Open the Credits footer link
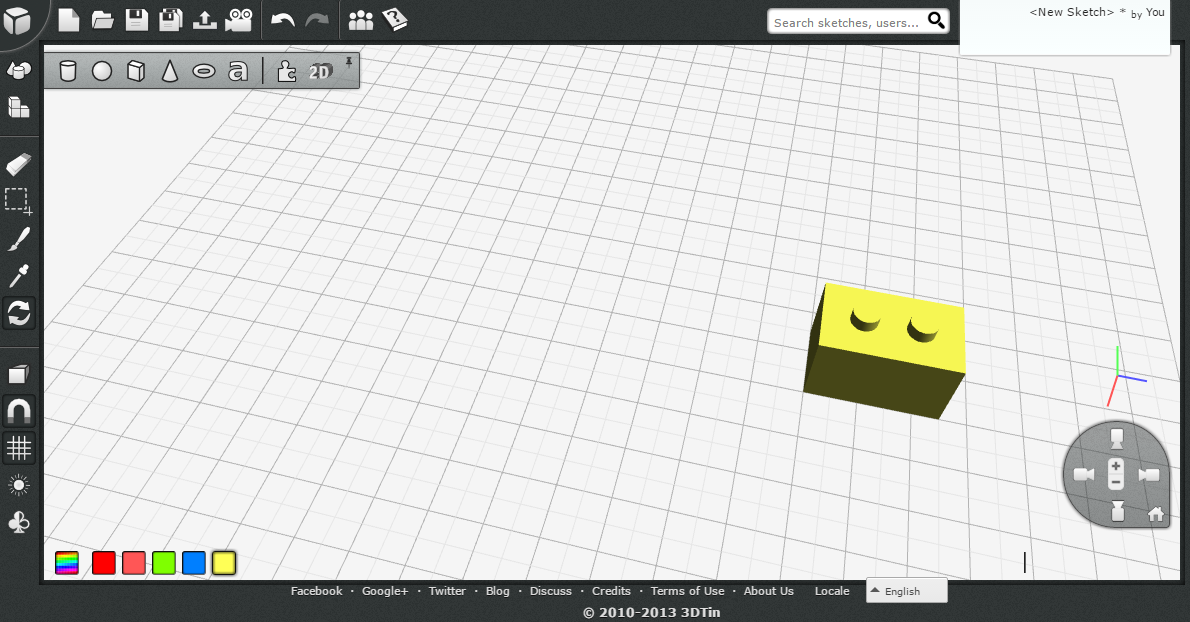 tap(611, 591)
